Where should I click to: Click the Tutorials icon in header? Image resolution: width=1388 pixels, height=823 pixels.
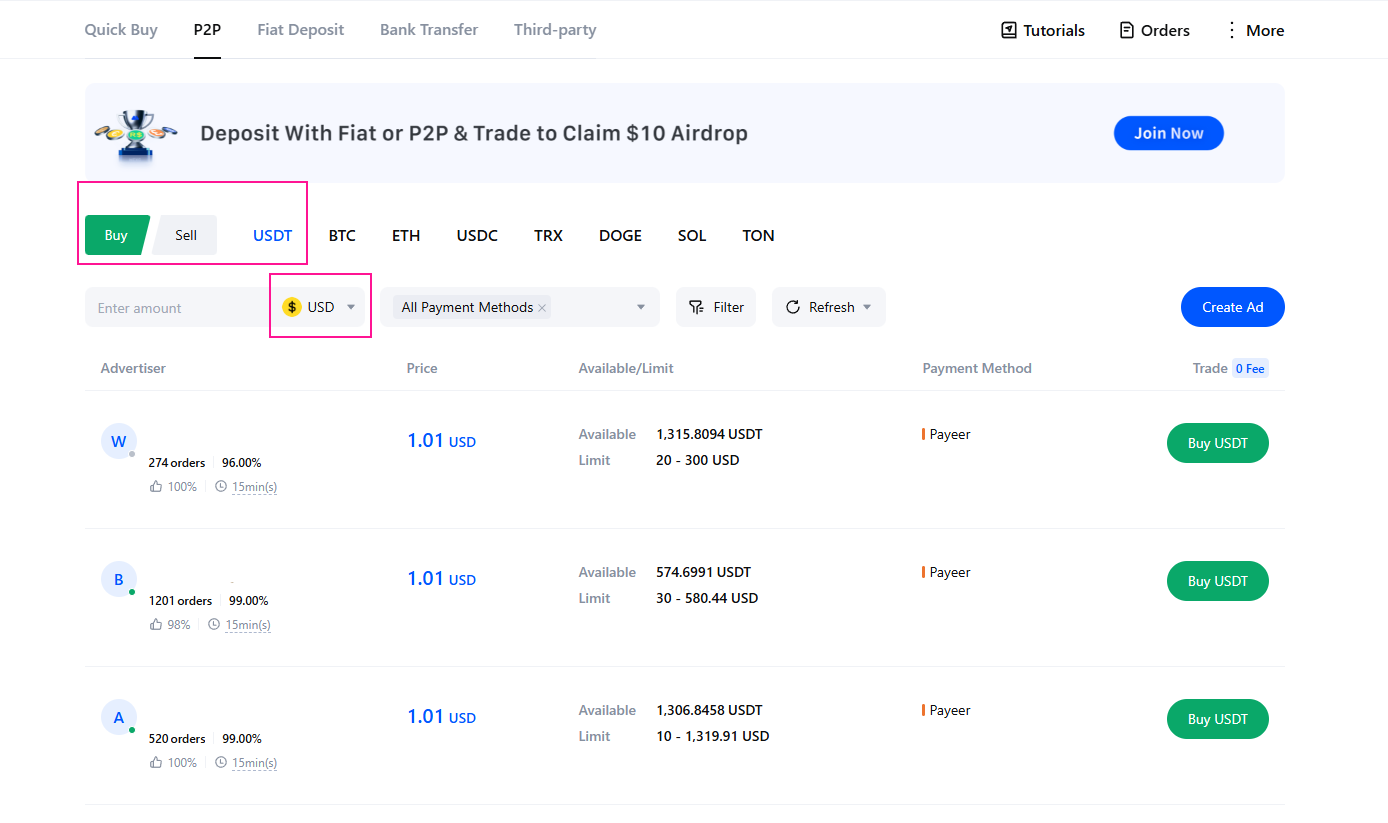pyautogui.click(x=1009, y=30)
